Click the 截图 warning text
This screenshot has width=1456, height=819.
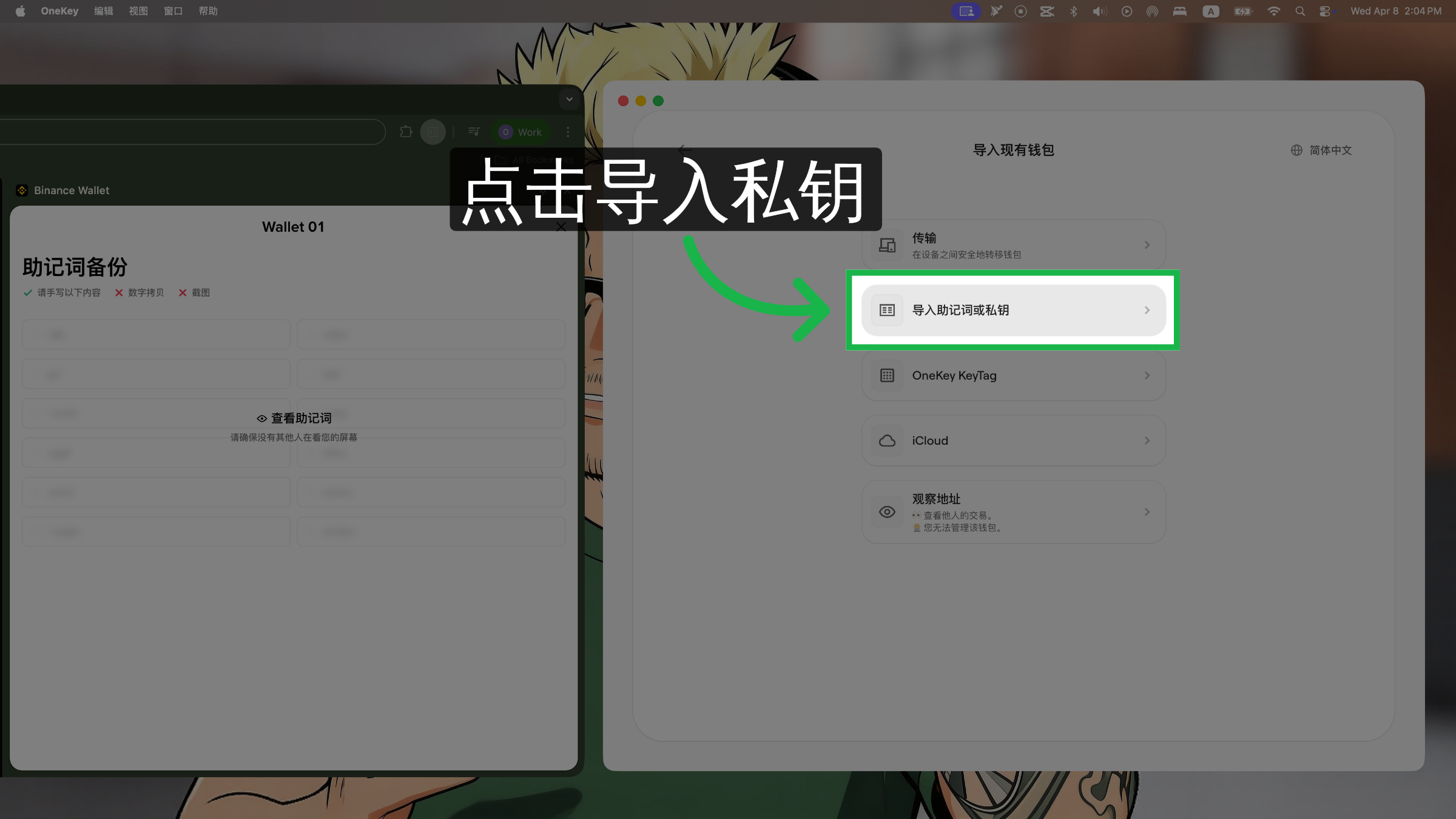(x=201, y=292)
